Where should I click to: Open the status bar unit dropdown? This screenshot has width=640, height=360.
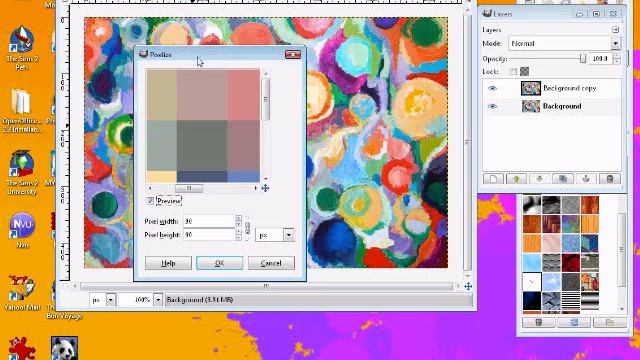(x=111, y=300)
